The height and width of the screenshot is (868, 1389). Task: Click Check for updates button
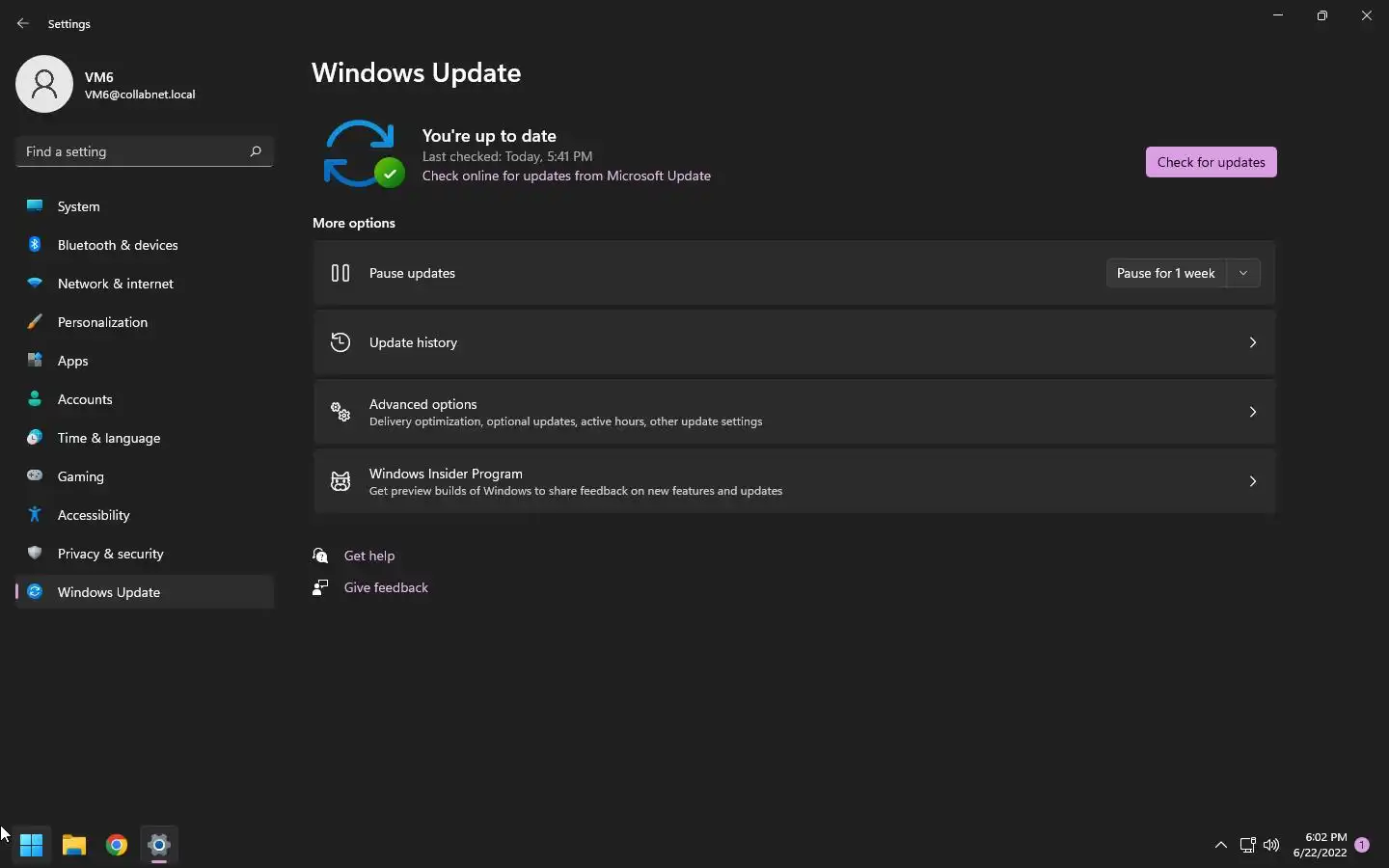click(x=1211, y=162)
